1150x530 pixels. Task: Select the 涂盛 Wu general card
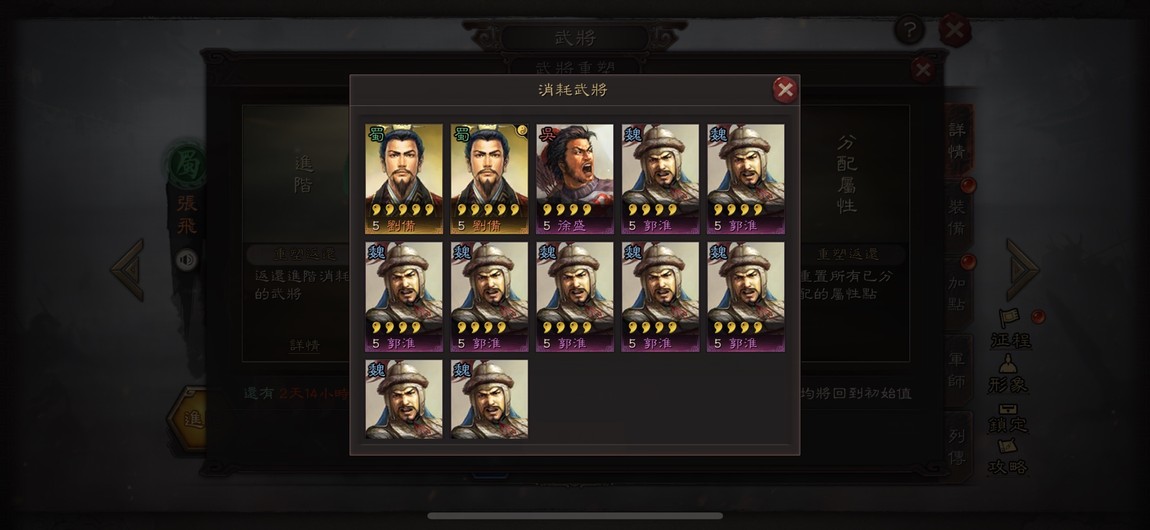[575, 179]
